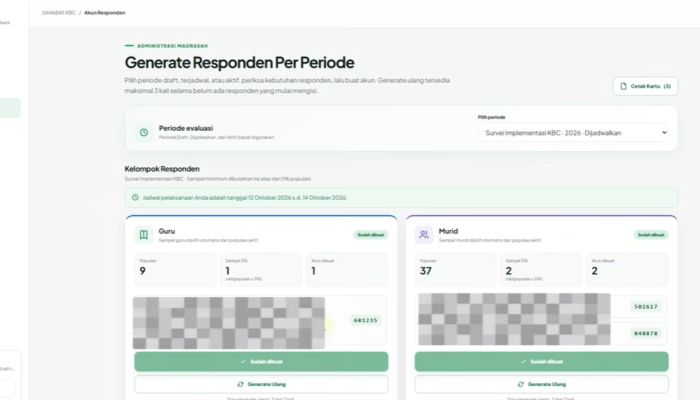Click the Murid account code 848878
Screen dimensions: 700x400
click(646, 333)
